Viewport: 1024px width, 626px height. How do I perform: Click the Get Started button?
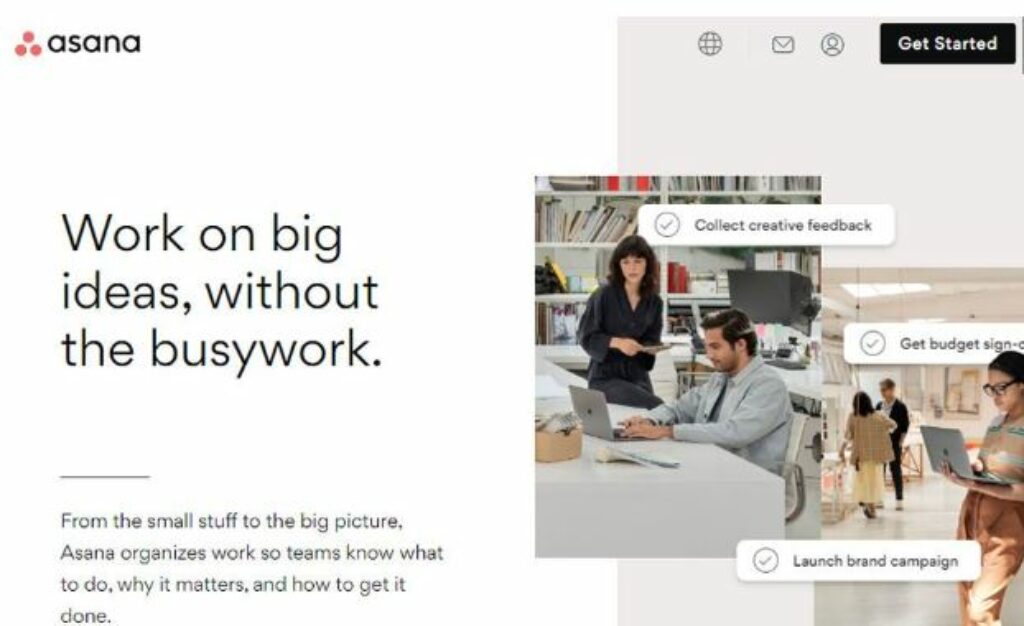(948, 44)
